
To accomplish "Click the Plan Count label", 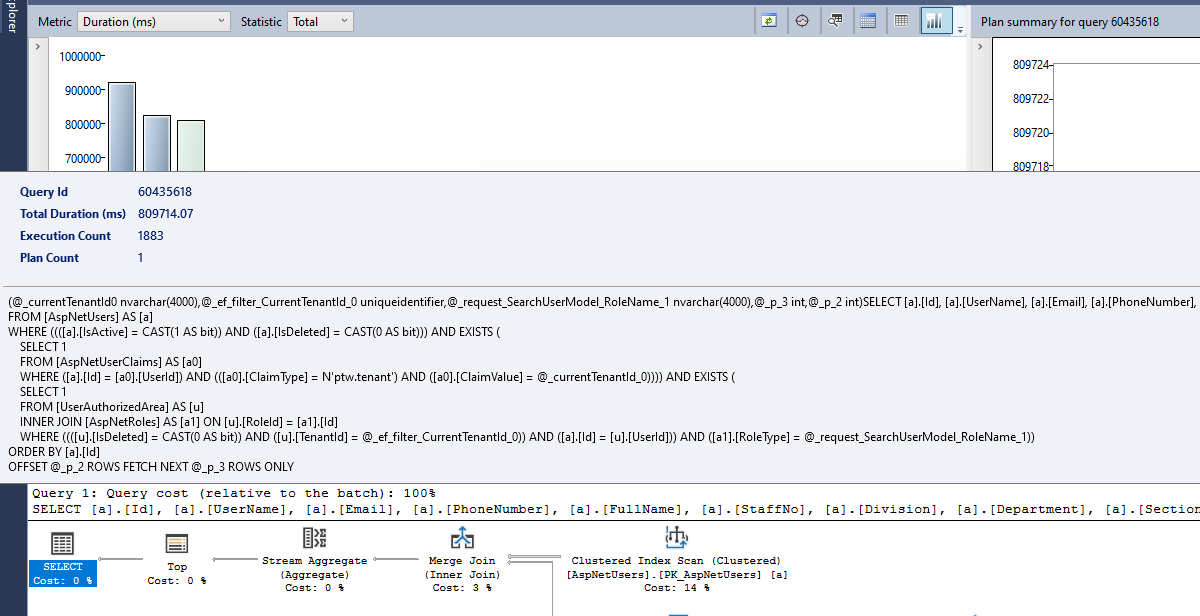I will click(x=50, y=258).
